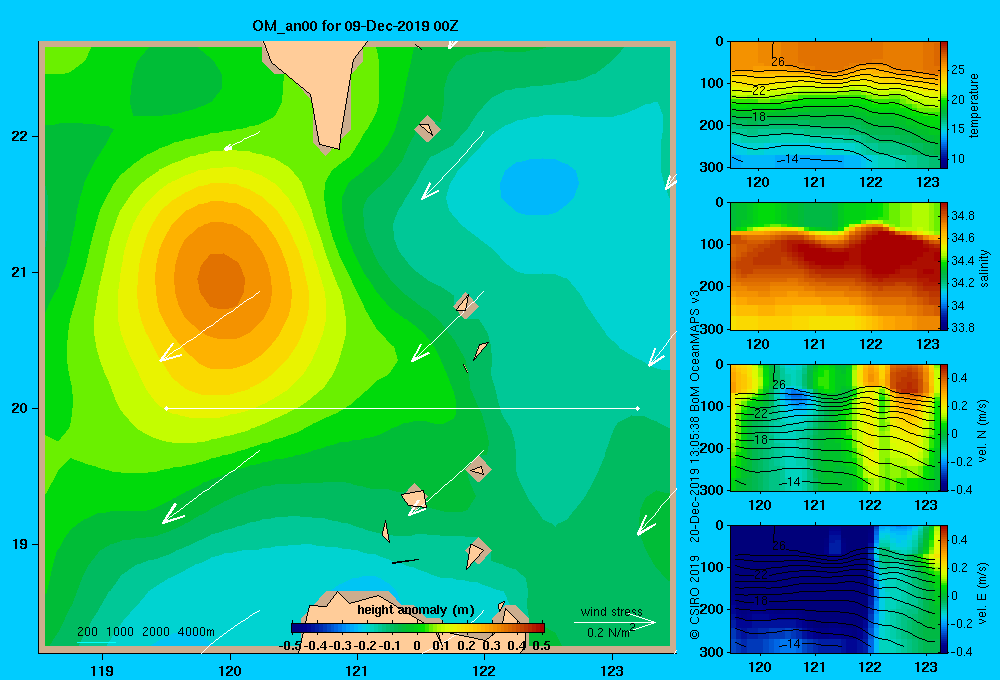Click the vel. E colorbar
Image resolution: width=1000 pixels, height=680 pixels.
[x=943, y=589]
